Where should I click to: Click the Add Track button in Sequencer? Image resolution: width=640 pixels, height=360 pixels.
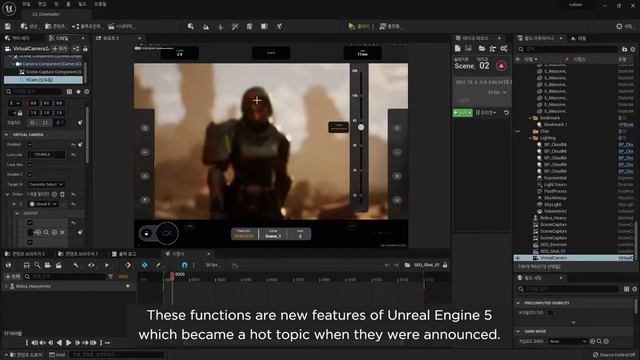(x=12, y=276)
